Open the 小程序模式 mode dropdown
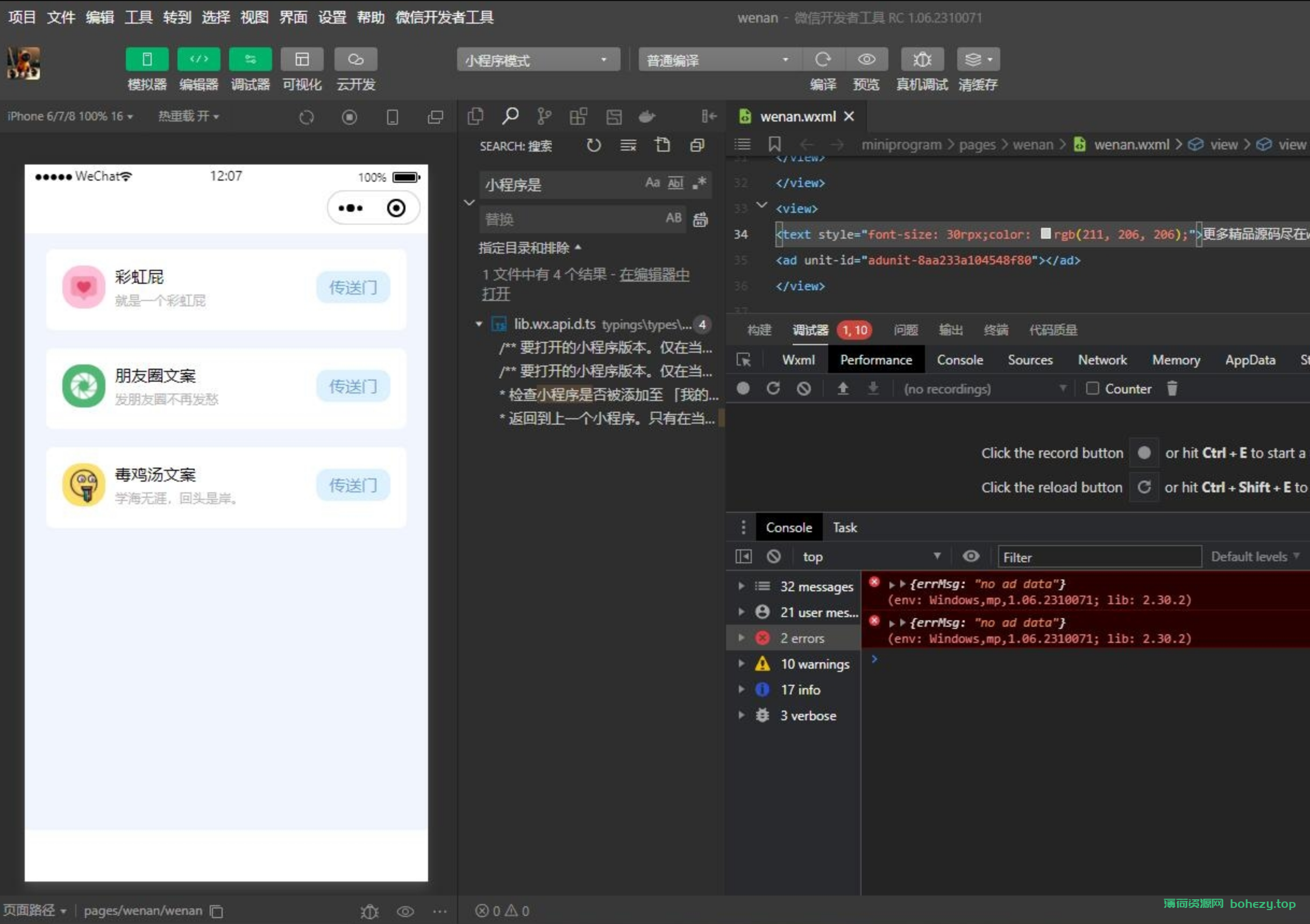The width and height of the screenshot is (1310, 924). [x=538, y=59]
